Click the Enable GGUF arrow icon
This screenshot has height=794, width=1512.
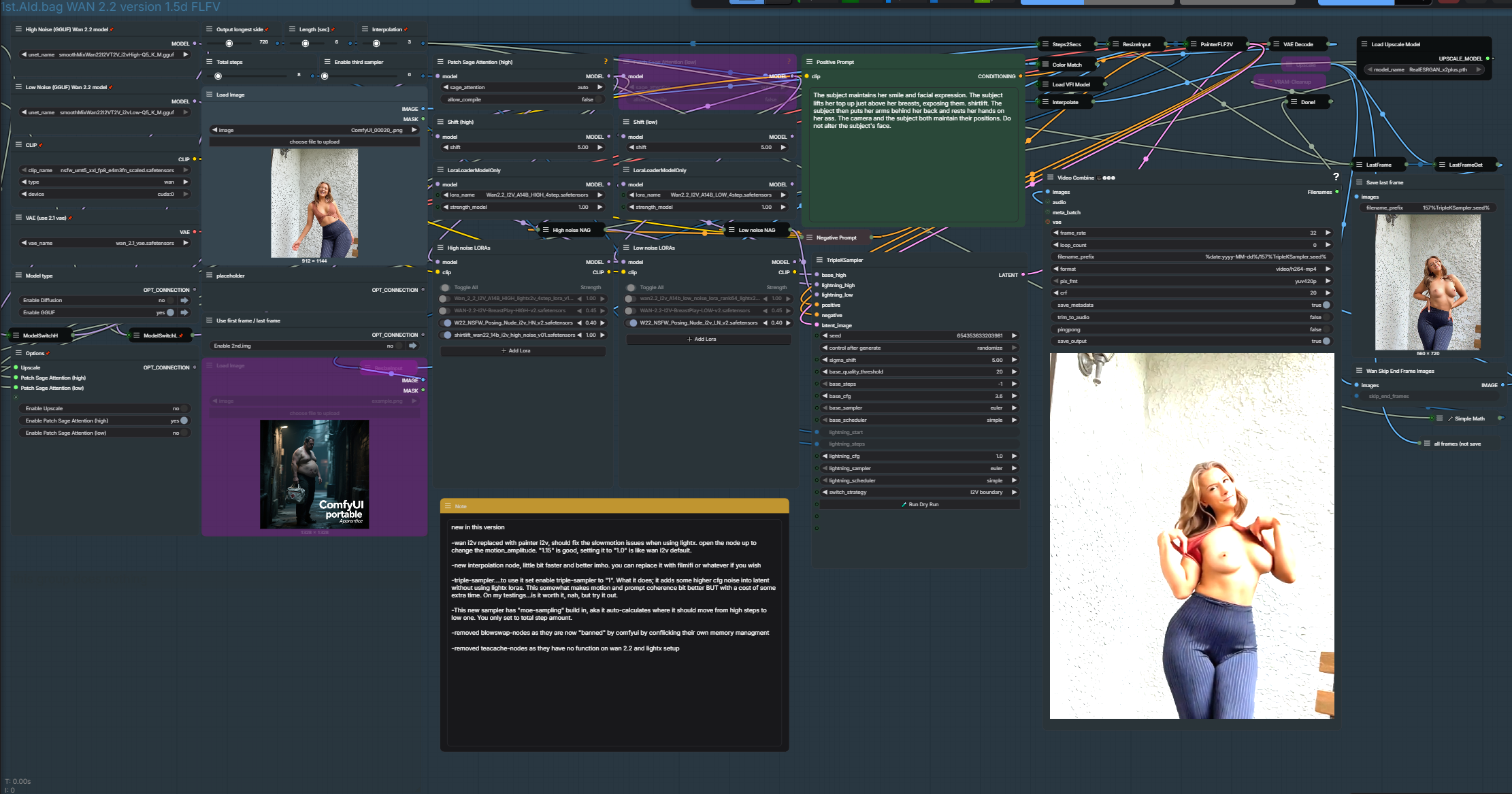point(184,312)
